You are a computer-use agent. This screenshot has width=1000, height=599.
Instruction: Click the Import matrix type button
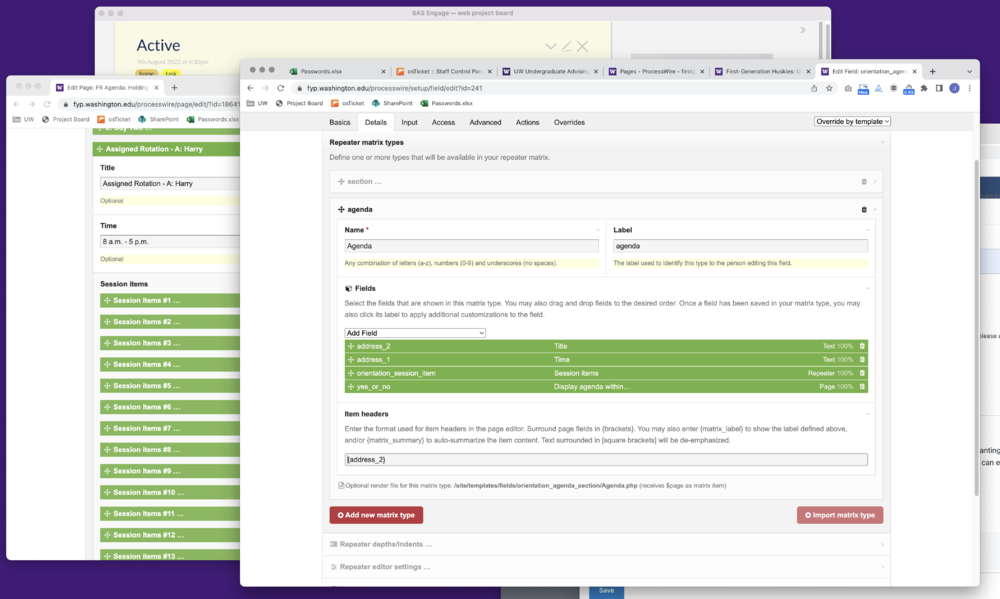(x=839, y=515)
